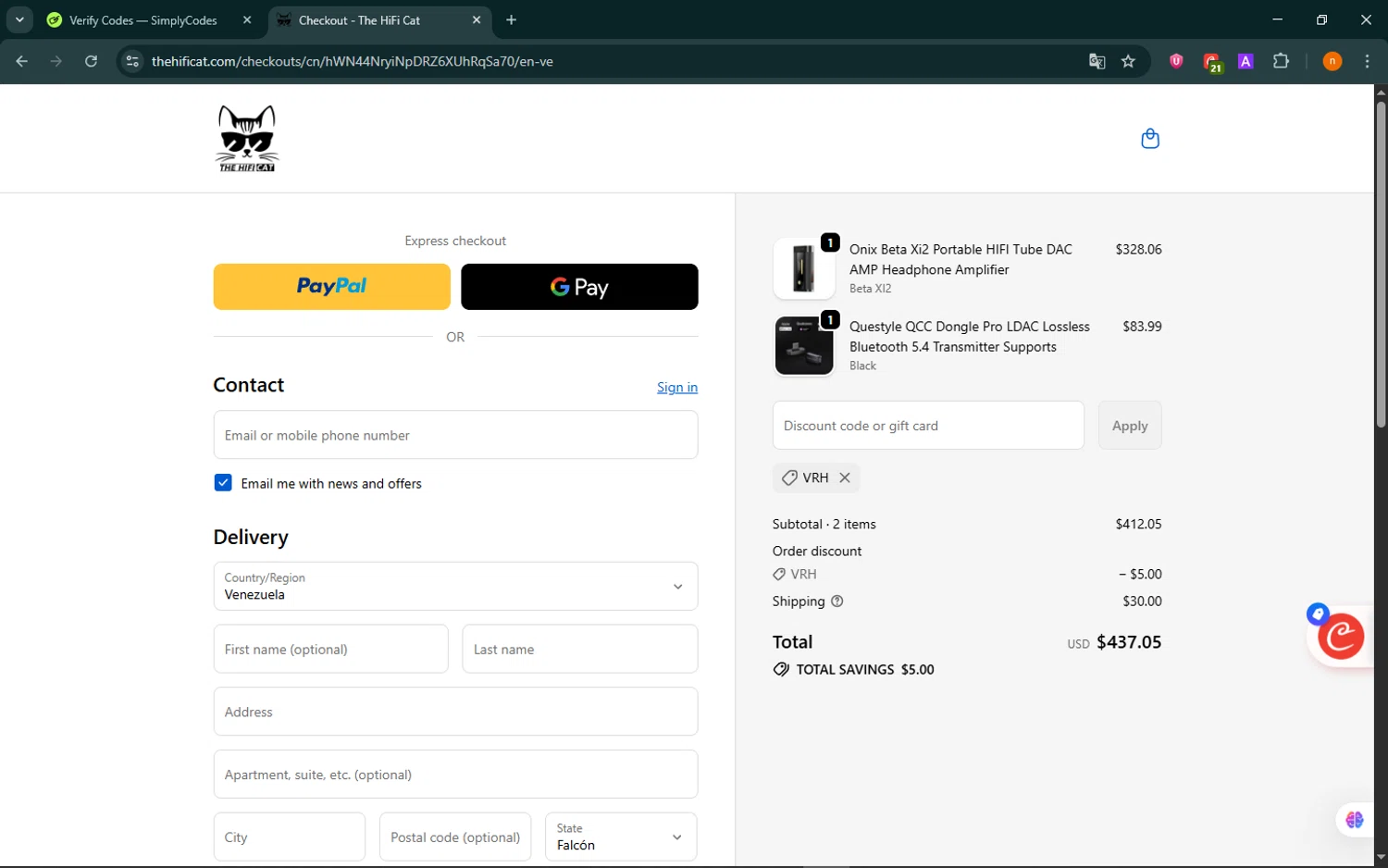Click the TOTAL SAVINGS $5.00 text

pos(865,670)
